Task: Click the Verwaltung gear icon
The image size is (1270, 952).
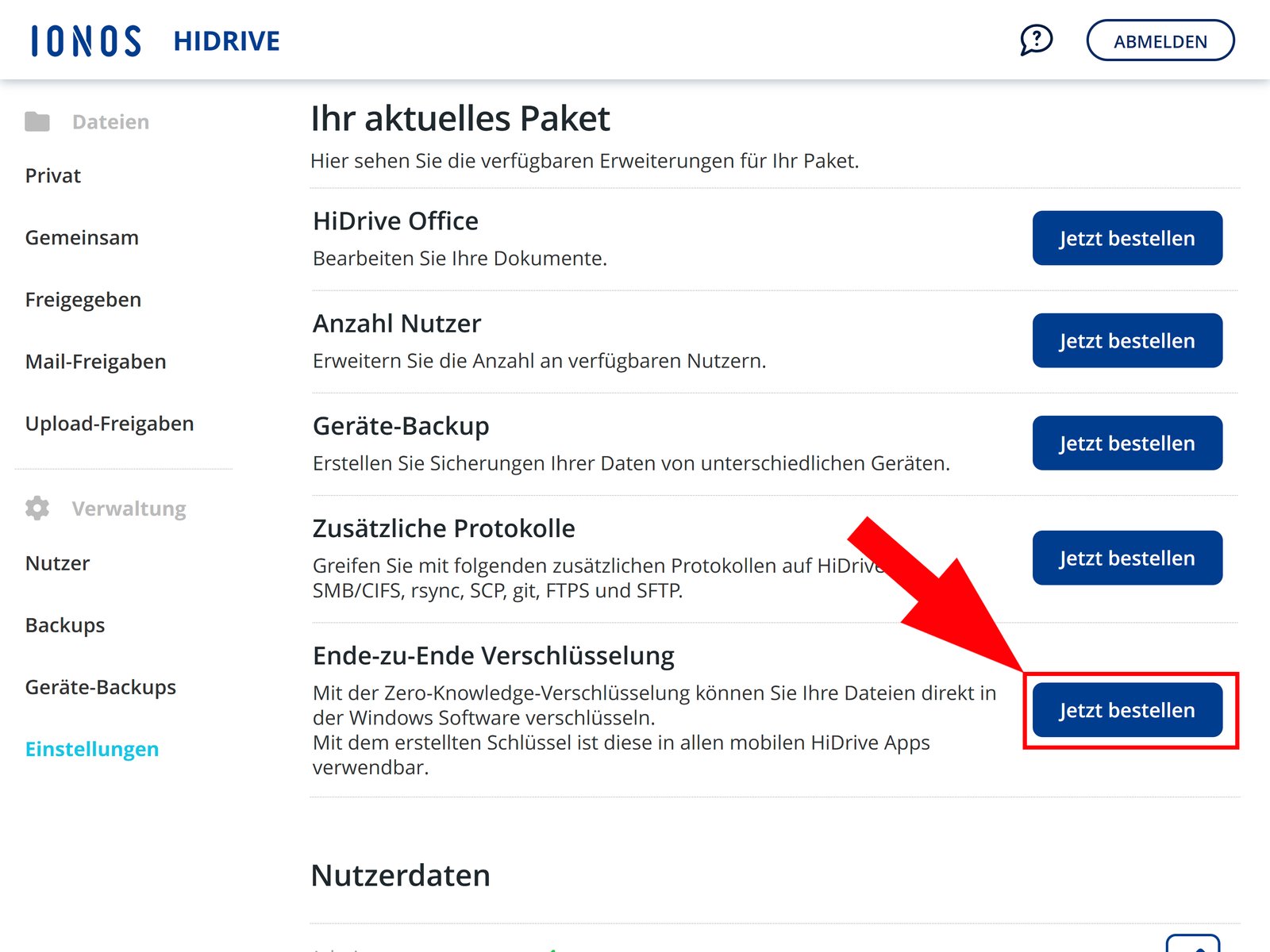Action: tap(37, 508)
